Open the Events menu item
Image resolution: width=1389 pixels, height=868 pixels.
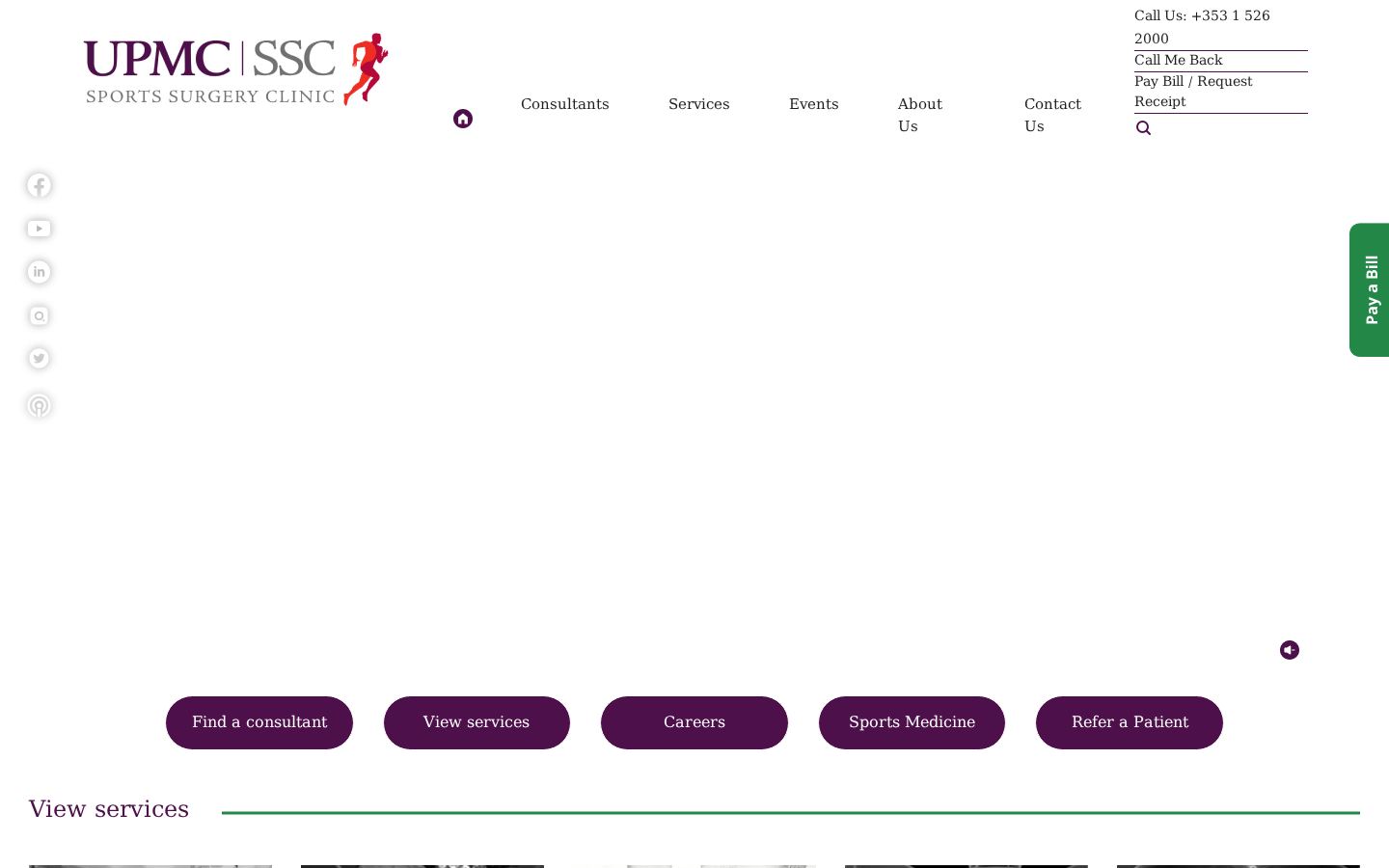tap(814, 104)
